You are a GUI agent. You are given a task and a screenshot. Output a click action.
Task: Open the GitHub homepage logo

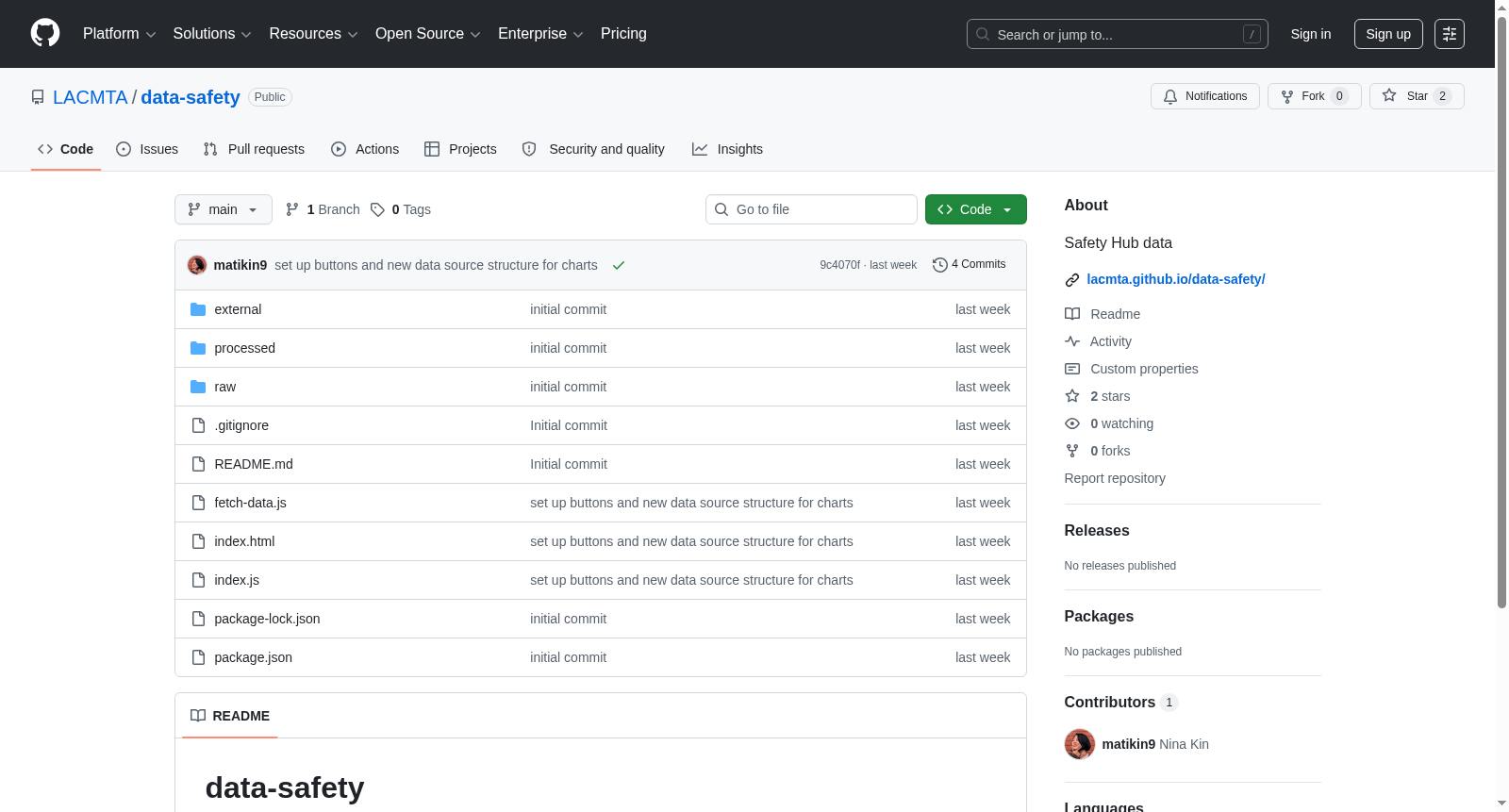45,33
